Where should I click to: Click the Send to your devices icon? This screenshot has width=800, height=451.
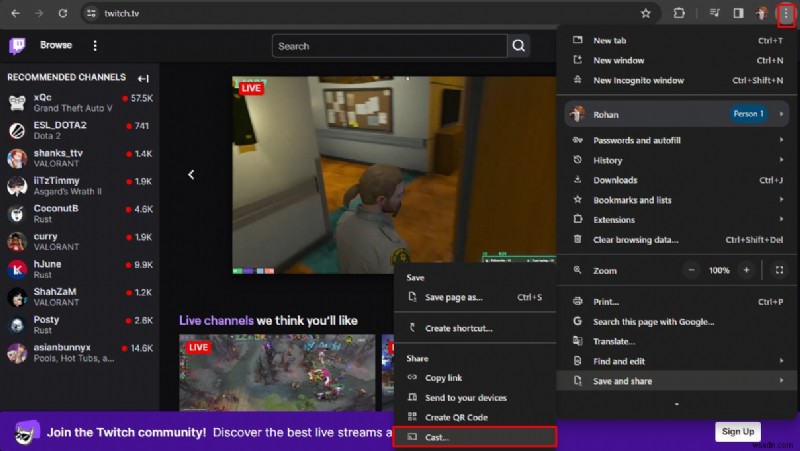(412, 397)
